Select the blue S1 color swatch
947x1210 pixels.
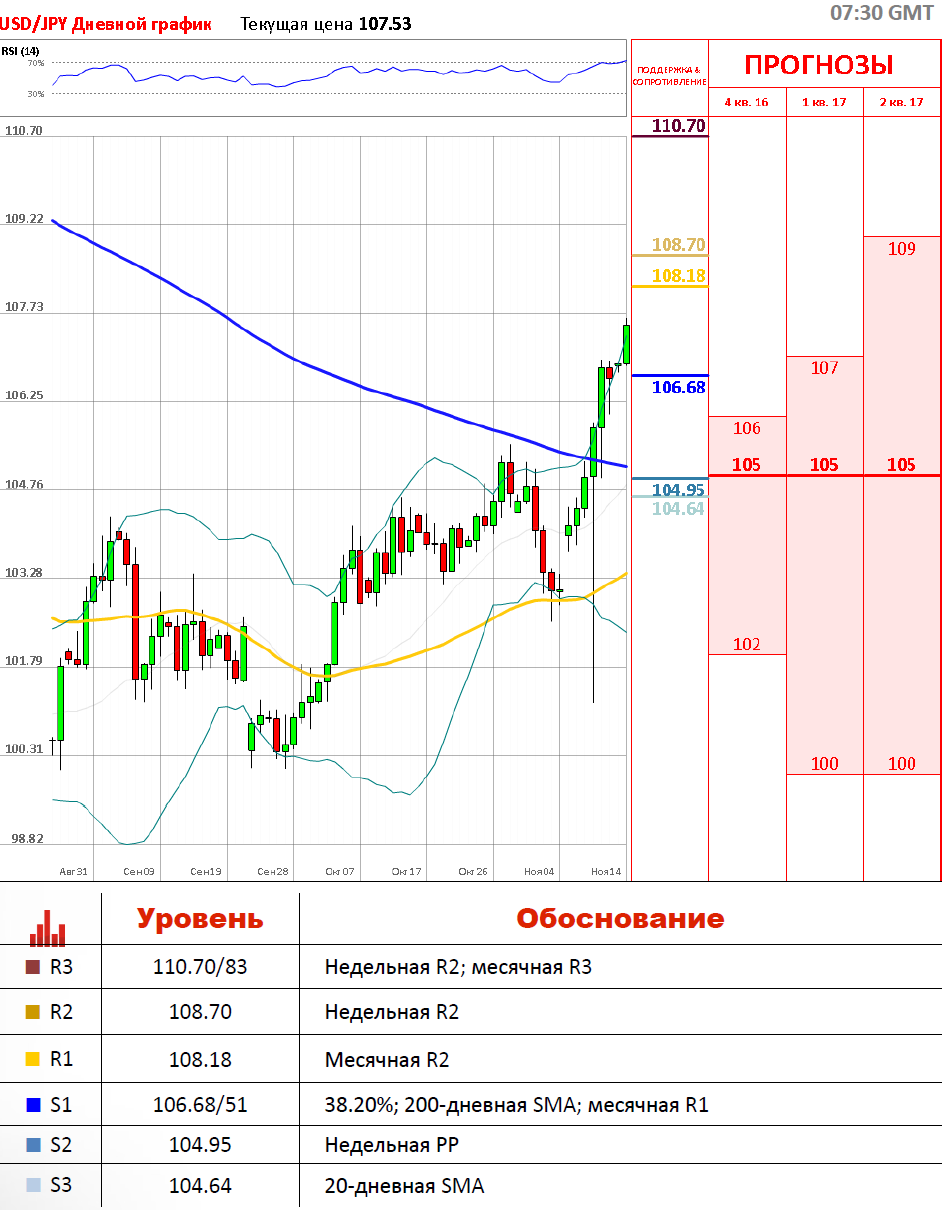(x=33, y=1105)
